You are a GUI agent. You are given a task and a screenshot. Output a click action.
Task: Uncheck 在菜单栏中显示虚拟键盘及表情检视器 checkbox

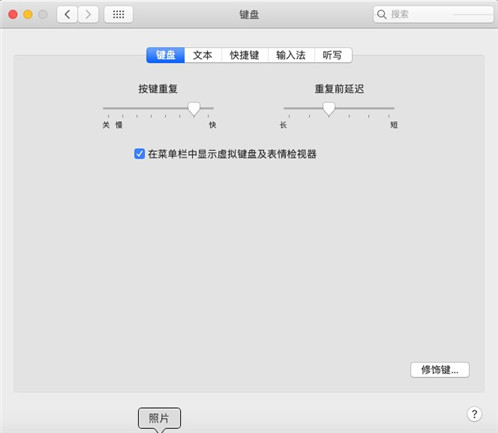(139, 154)
